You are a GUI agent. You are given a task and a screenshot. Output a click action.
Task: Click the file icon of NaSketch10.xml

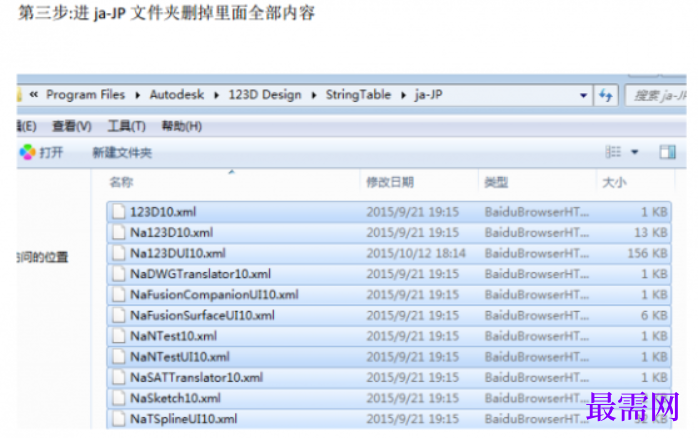[x=119, y=398]
